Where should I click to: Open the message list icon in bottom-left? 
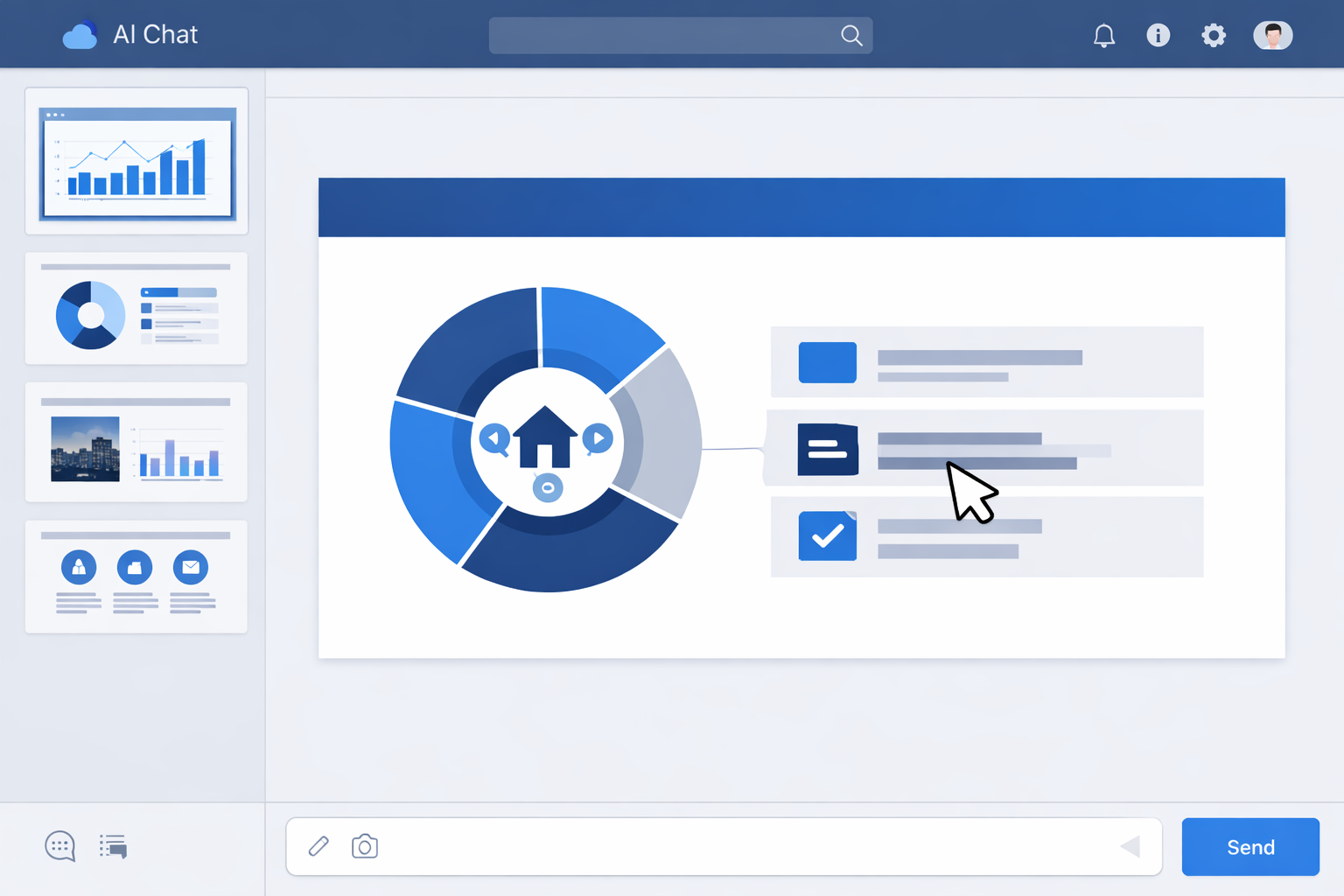pos(114,846)
